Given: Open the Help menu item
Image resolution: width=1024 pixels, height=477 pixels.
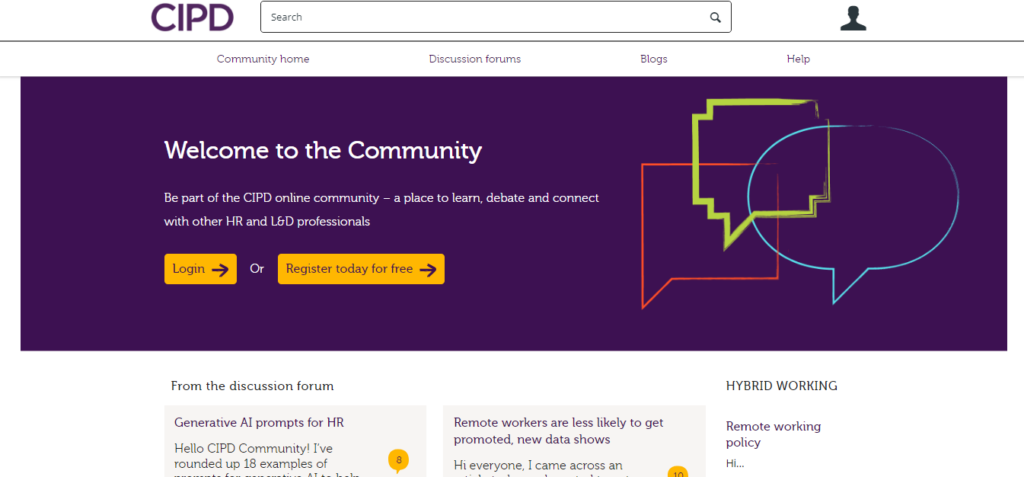Looking at the screenshot, I should coord(798,59).
